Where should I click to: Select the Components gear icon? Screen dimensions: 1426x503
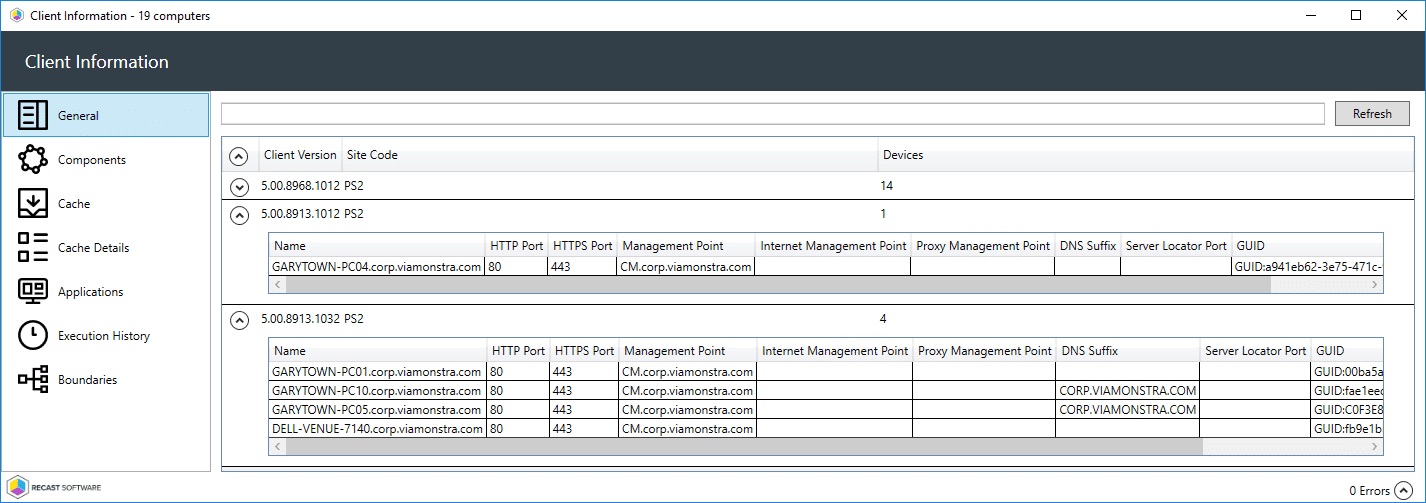click(x=33, y=159)
